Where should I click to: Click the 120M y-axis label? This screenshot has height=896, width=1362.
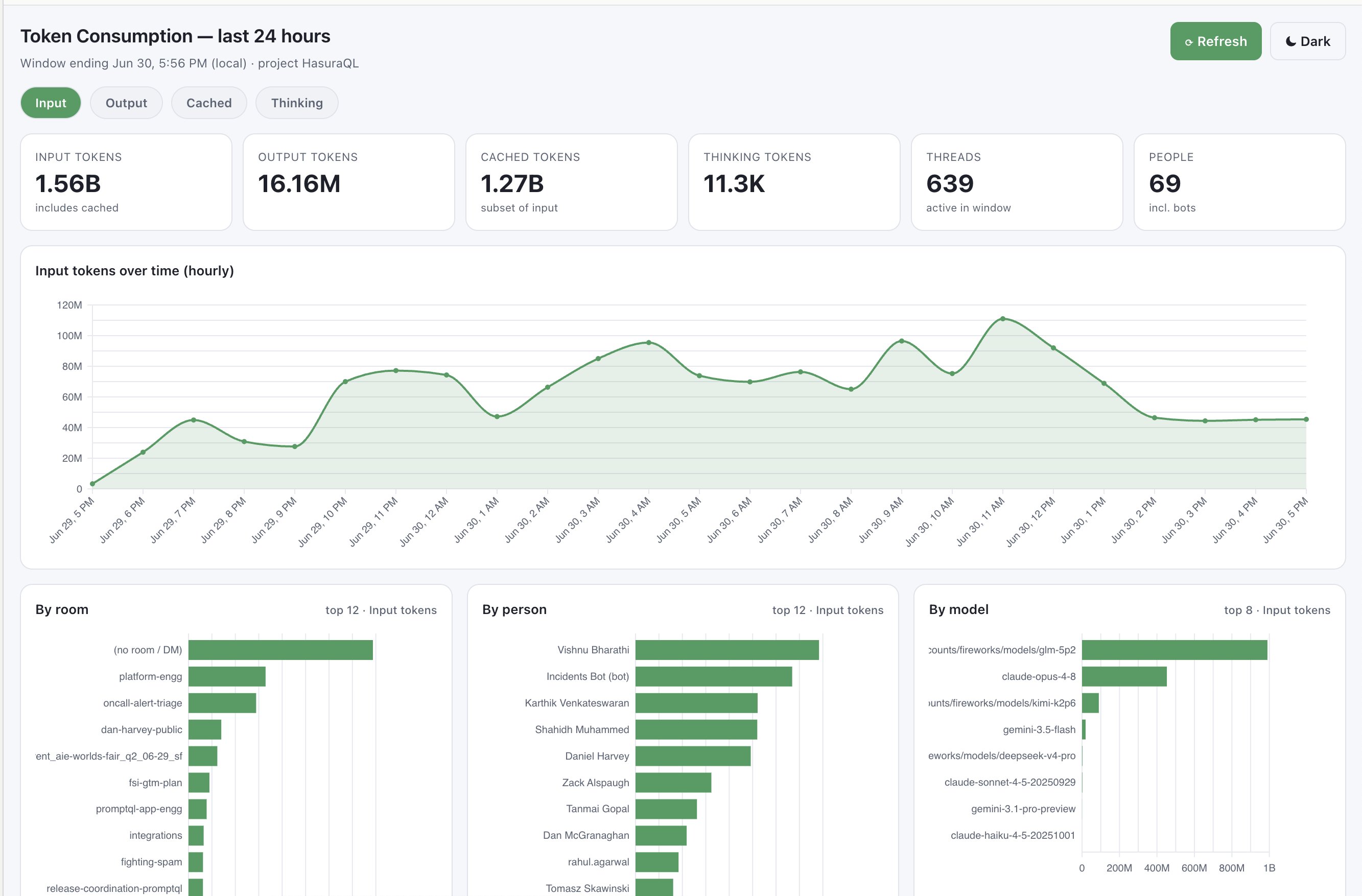pyautogui.click(x=69, y=305)
